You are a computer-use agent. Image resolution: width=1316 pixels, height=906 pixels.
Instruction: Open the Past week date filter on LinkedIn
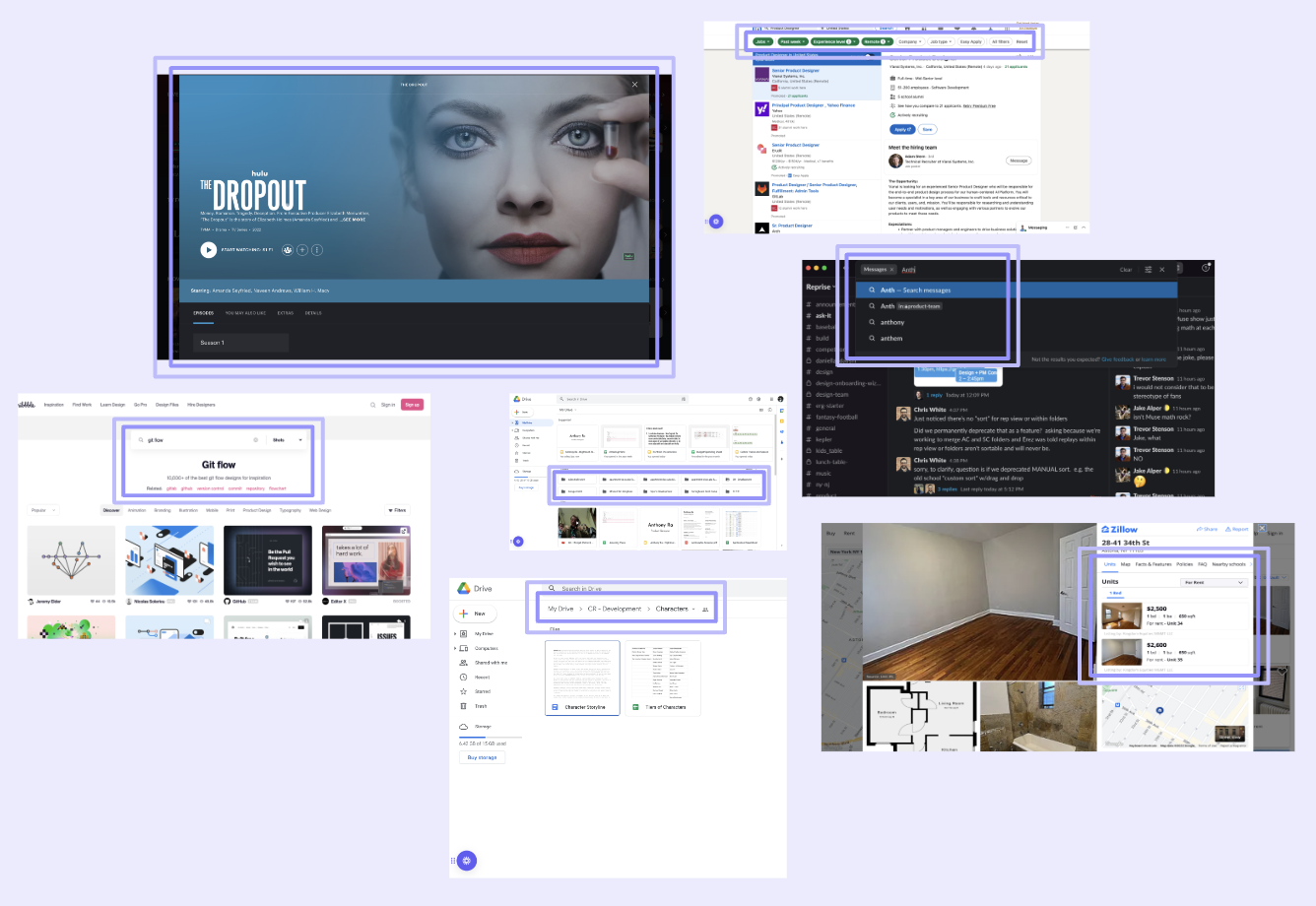point(793,41)
